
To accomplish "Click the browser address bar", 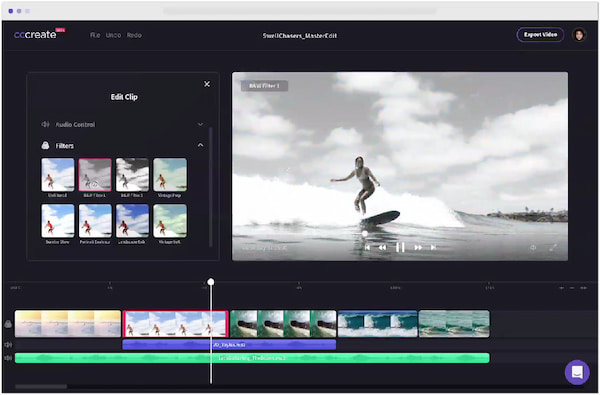I will coord(300,11).
